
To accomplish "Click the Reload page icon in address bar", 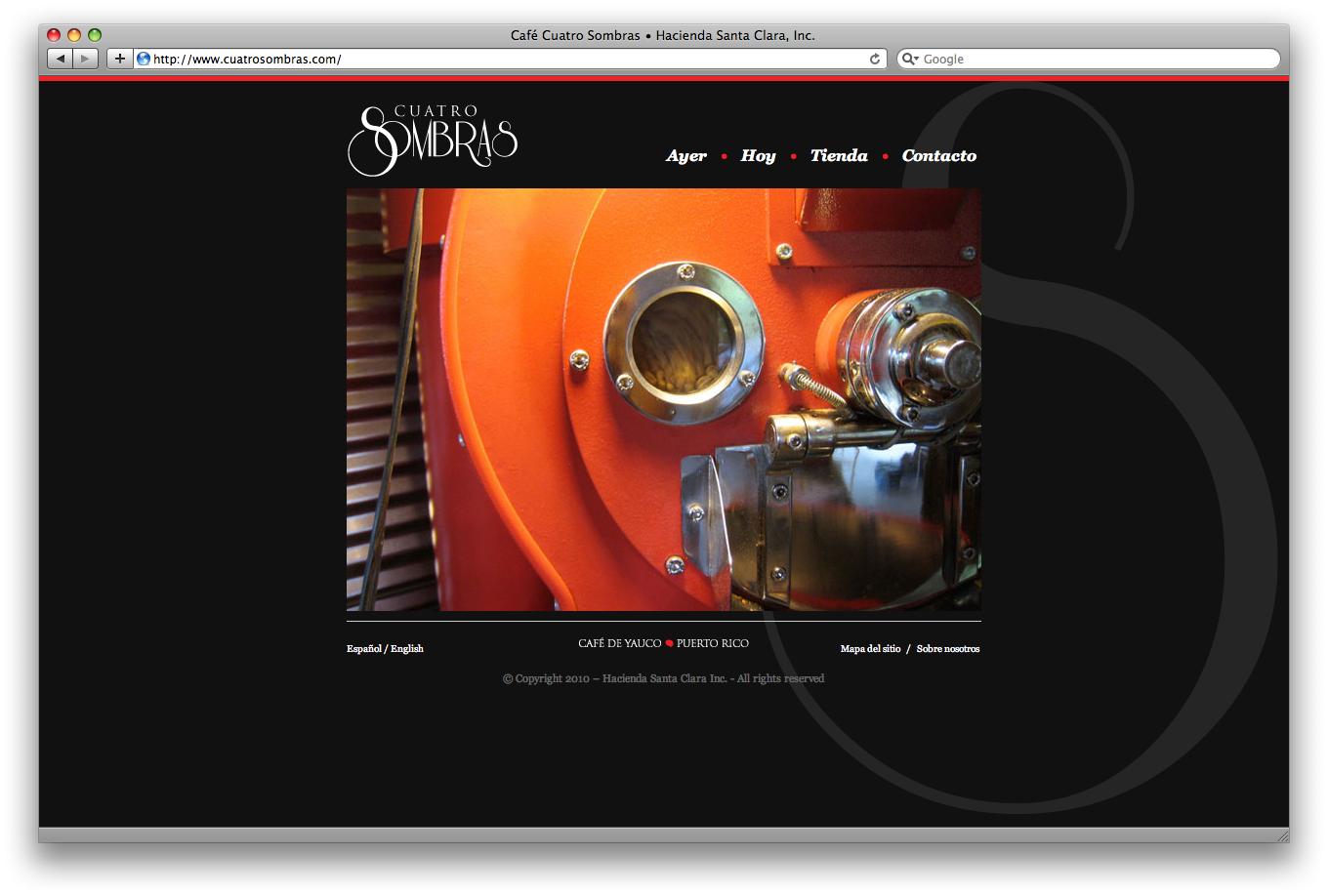I will (875, 59).
